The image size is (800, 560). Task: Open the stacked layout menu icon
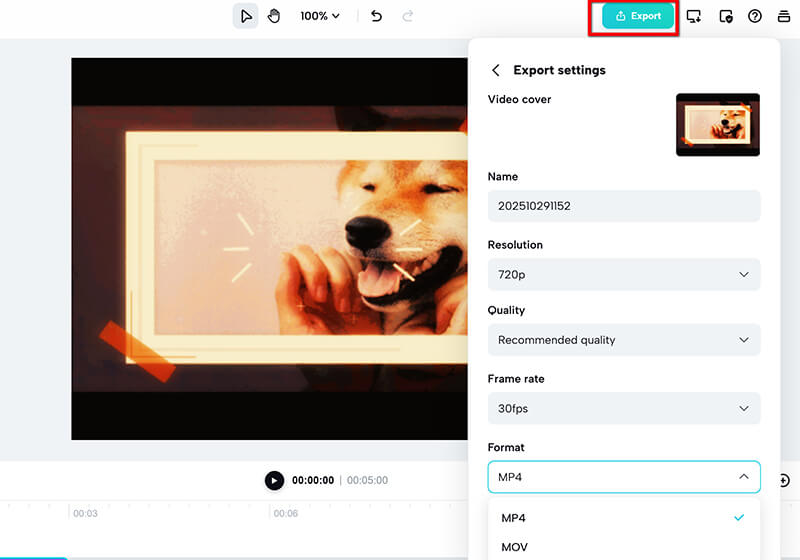[784, 17]
